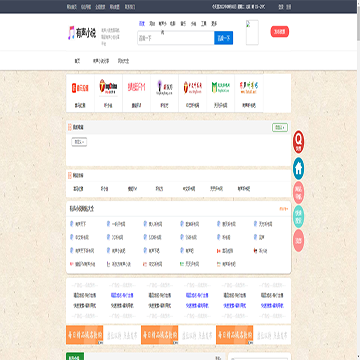Click the green outlined button in favorites header

coord(280,127)
